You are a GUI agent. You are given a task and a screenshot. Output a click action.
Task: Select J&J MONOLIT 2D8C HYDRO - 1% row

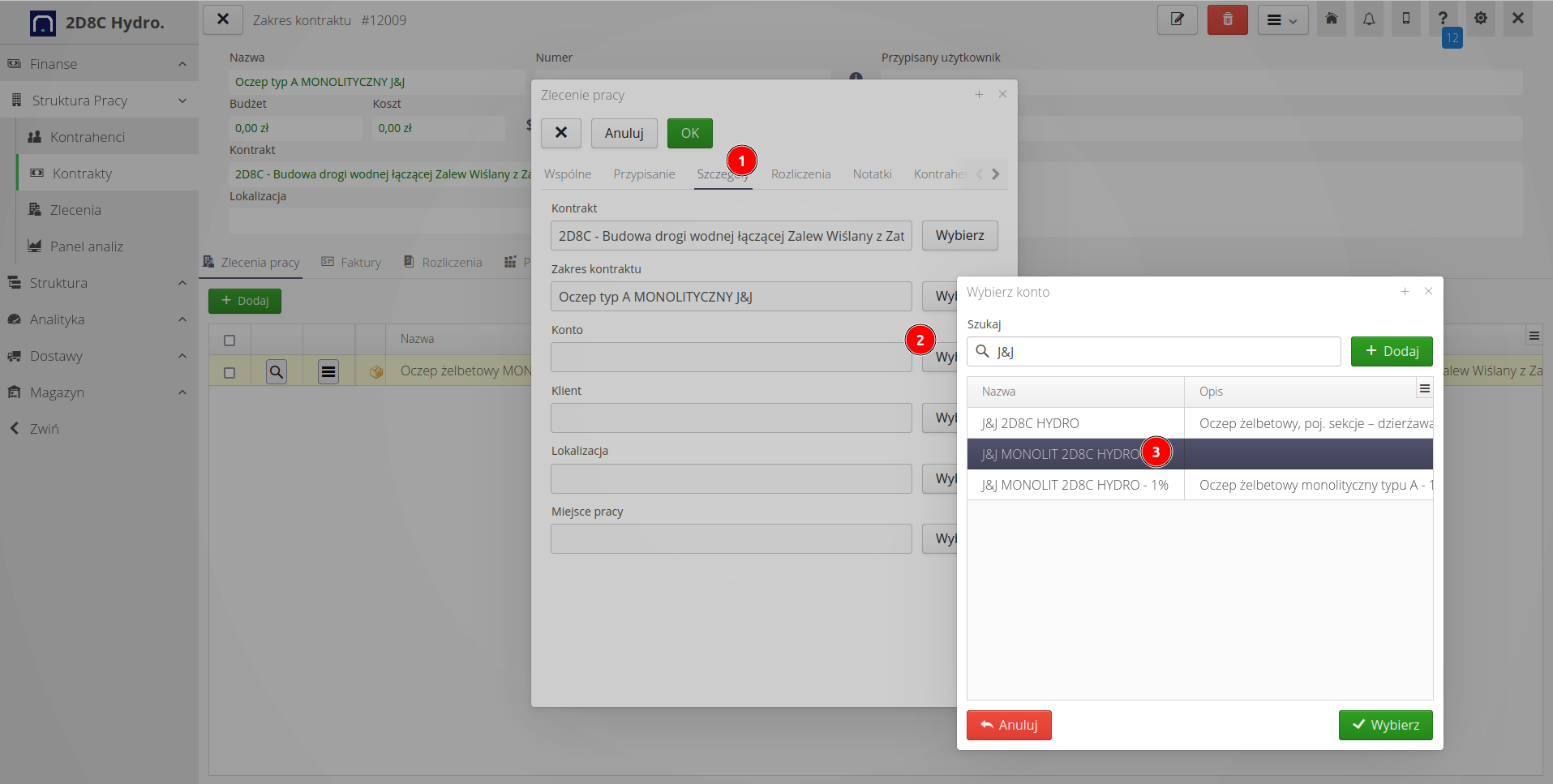1075,485
